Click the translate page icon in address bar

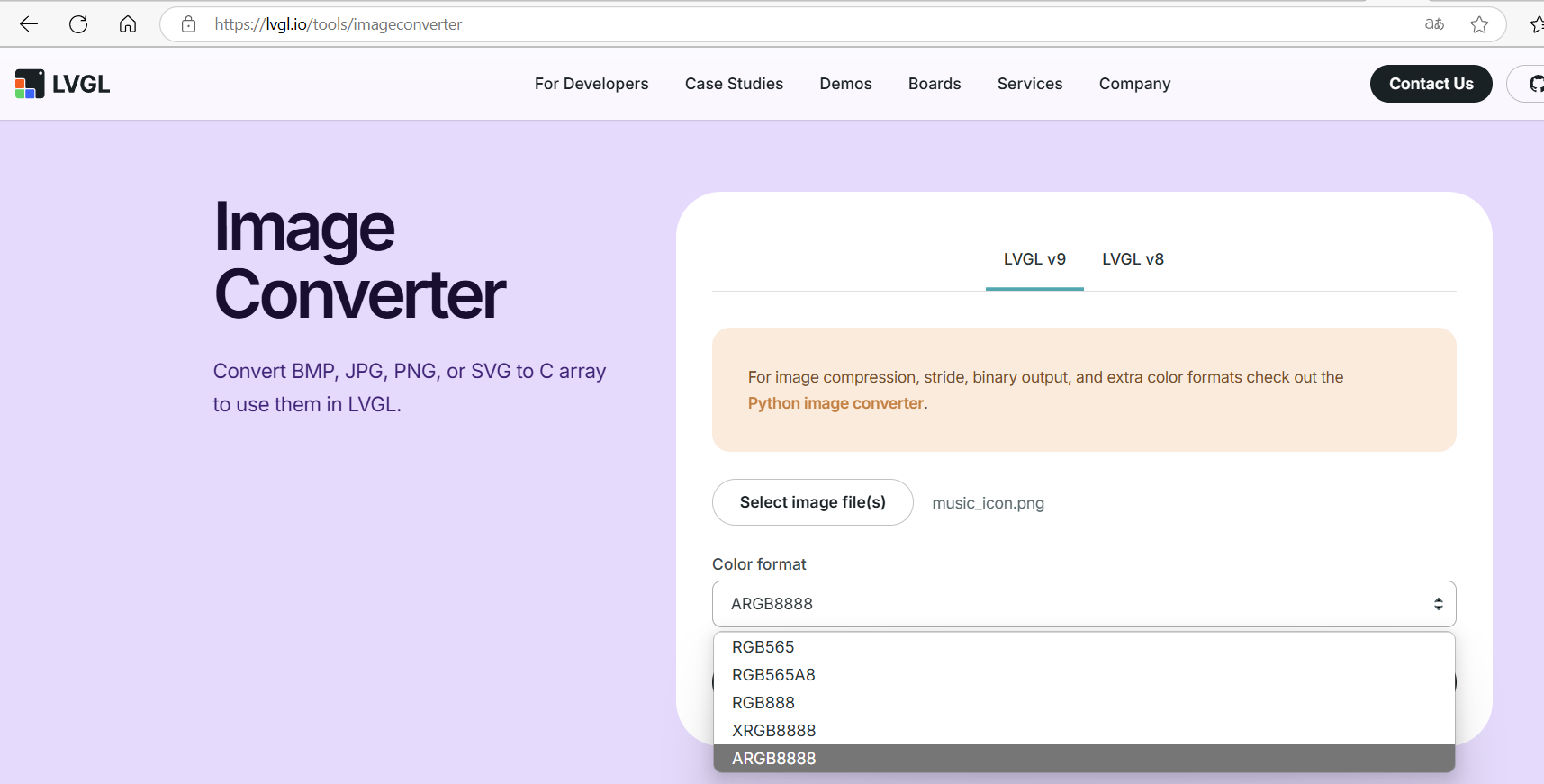(x=1434, y=24)
